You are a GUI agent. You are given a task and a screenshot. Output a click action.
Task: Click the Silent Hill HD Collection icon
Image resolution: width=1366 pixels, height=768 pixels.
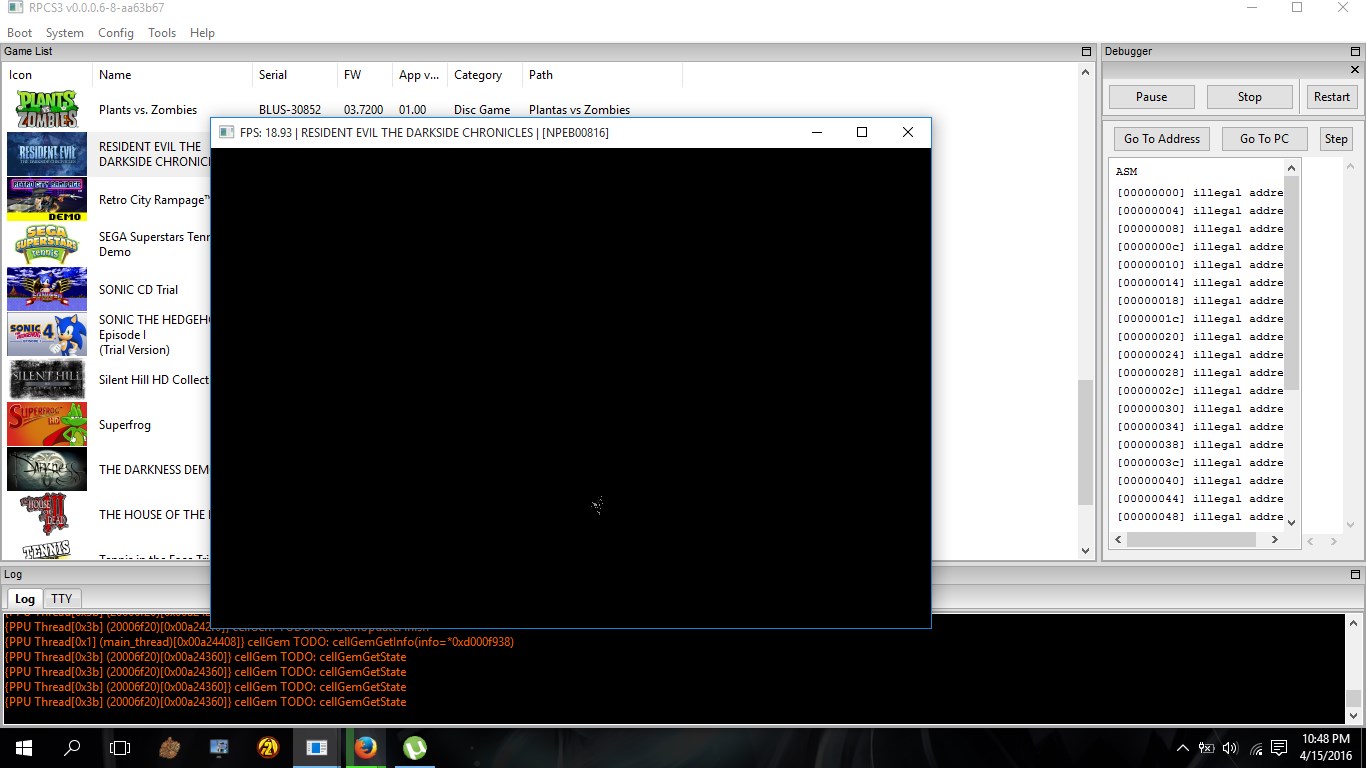tap(47, 379)
